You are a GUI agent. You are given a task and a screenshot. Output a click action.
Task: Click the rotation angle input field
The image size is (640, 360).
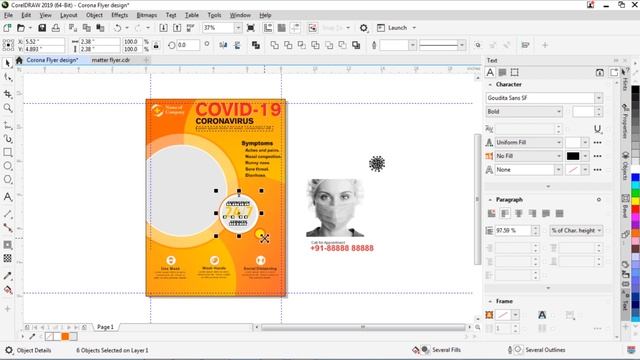coord(188,45)
